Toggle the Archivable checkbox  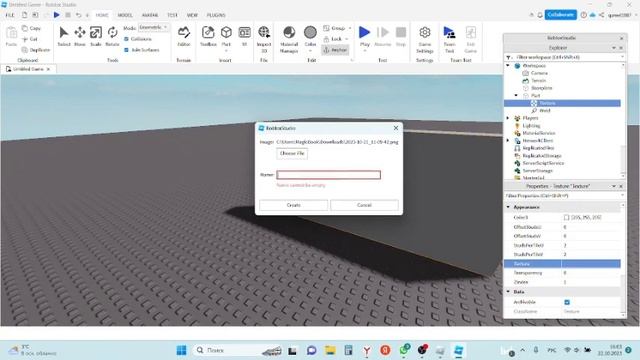pos(567,302)
